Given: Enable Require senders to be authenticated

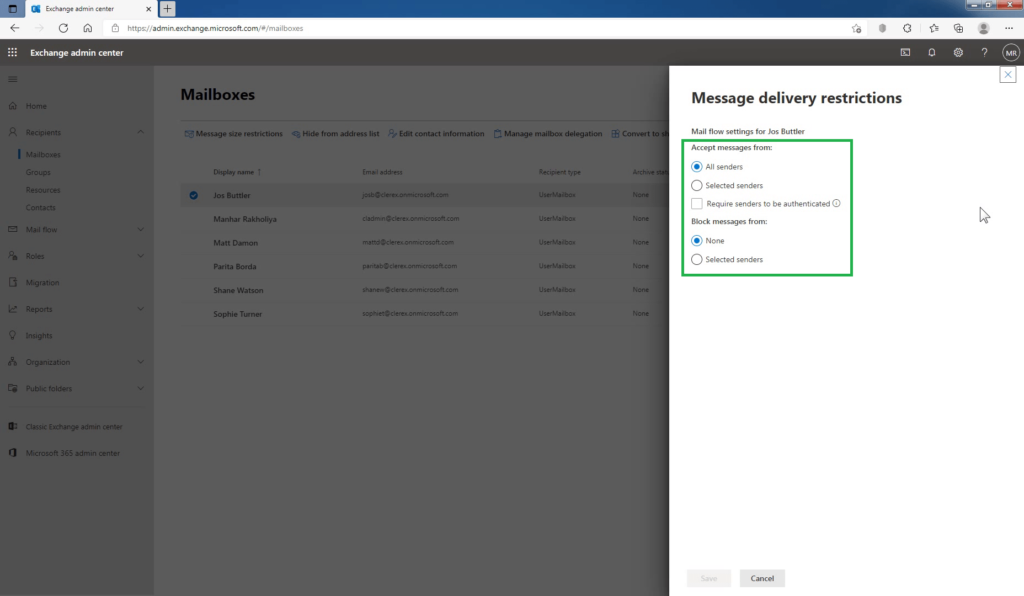Looking at the screenshot, I should click(x=697, y=204).
